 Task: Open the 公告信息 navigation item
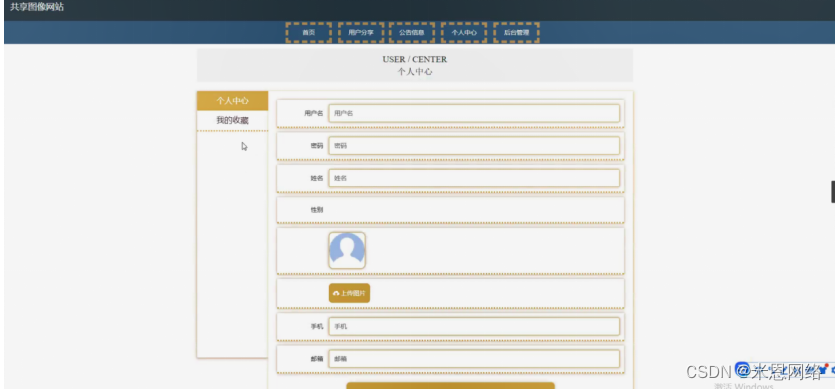click(412, 33)
